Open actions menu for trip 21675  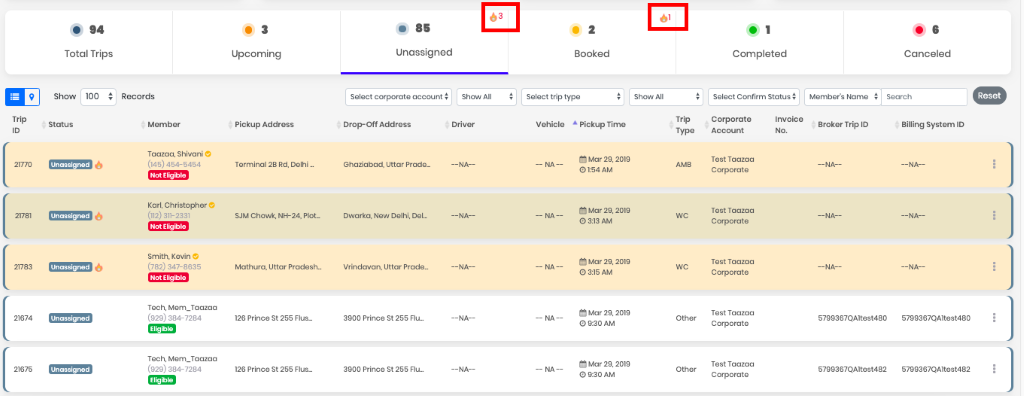[994, 369]
